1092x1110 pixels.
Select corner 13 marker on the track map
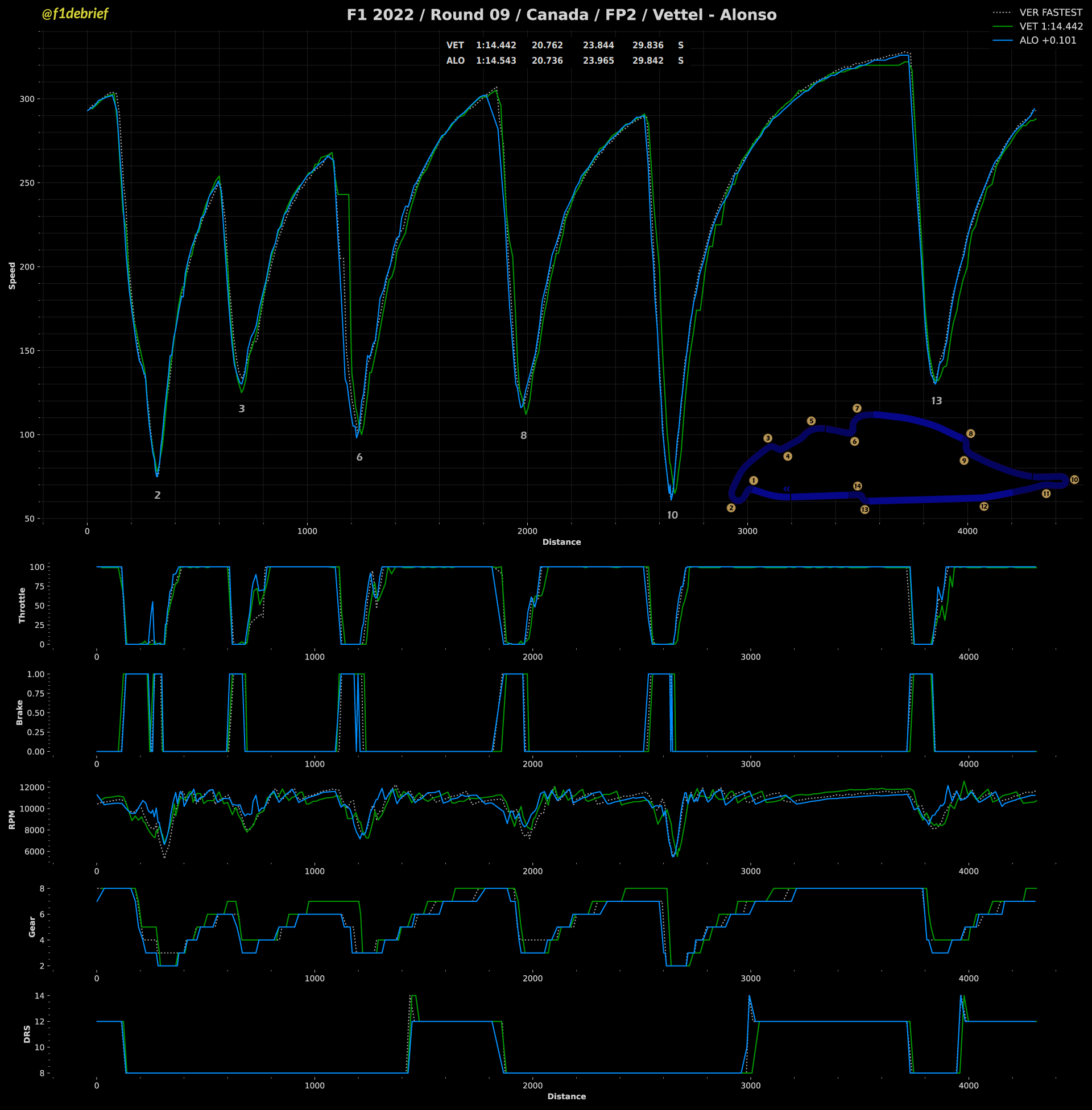[865, 510]
